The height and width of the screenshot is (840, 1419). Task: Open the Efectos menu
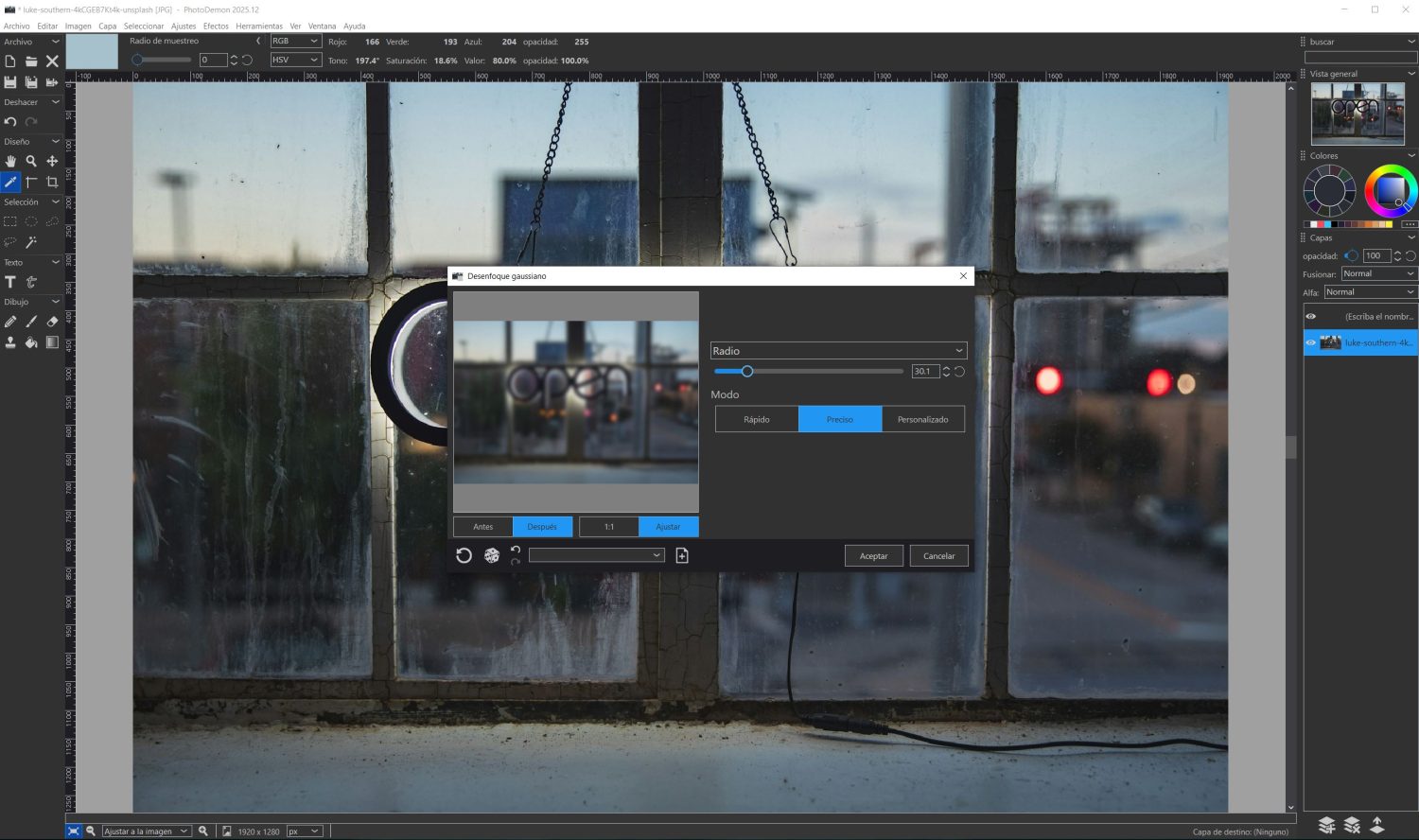point(216,26)
